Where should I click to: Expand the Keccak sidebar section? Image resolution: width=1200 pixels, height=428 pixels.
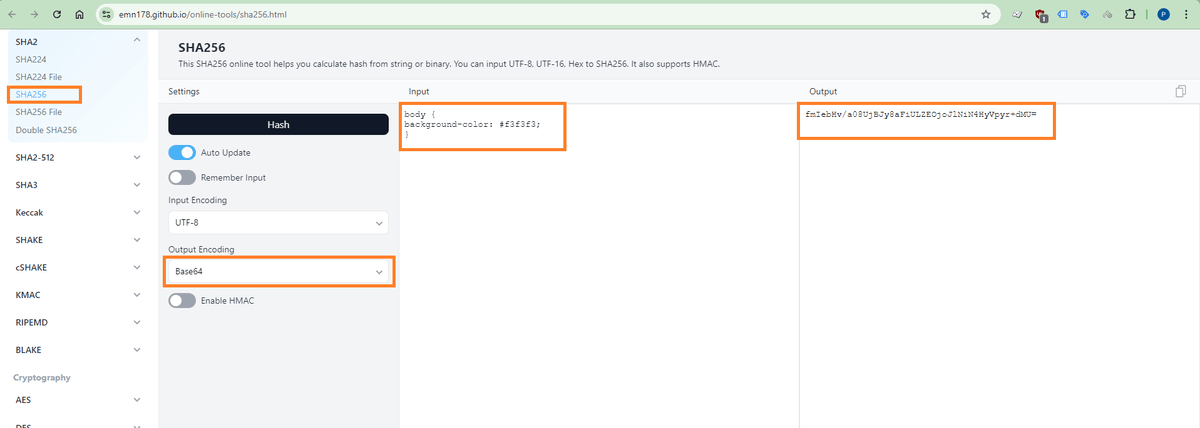pyautogui.click(x=78, y=212)
